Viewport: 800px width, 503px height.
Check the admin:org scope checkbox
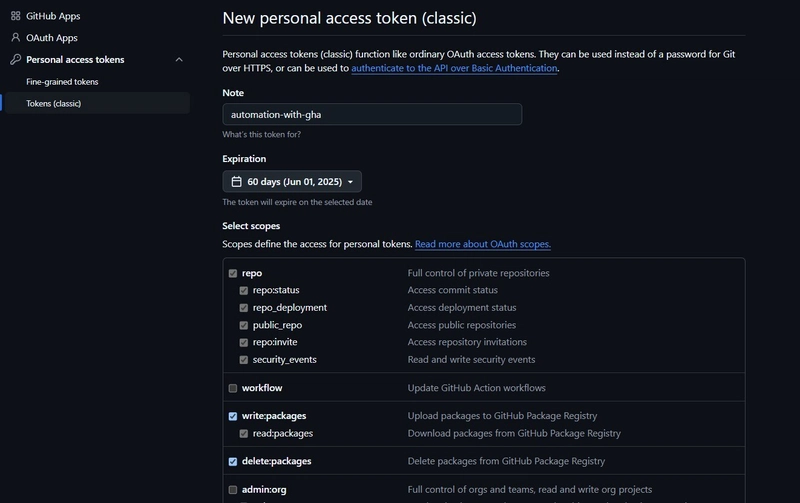pos(233,490)
